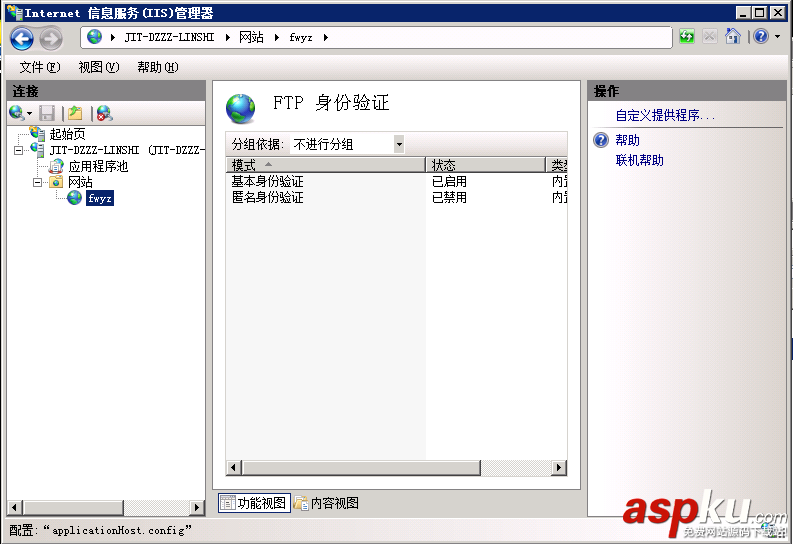Click the large FTP globe icon
Viewport: 793px width, 544px height.
pyautogui.click(x=241, y=108)
